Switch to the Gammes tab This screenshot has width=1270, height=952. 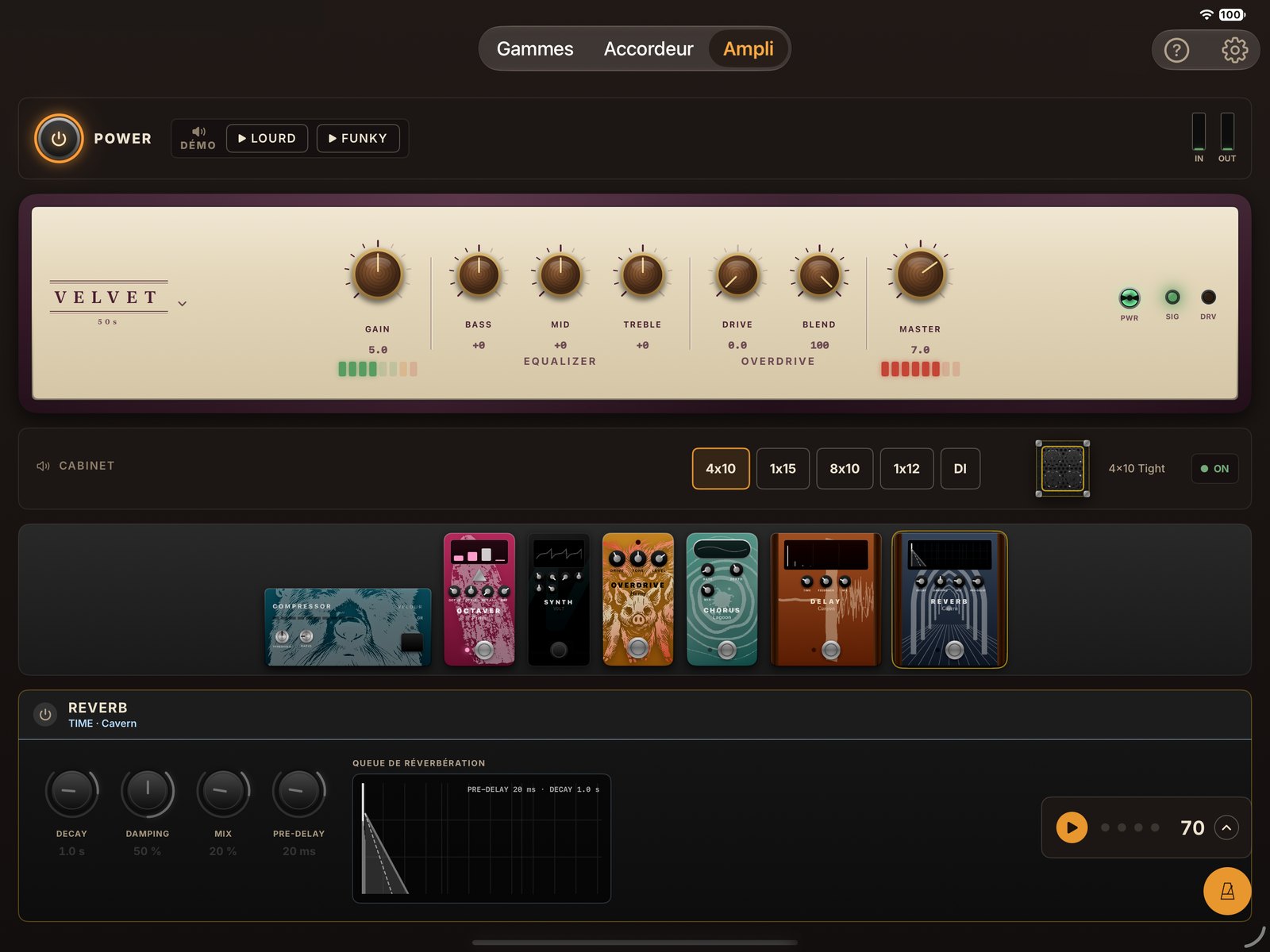(x=535, y=49)
